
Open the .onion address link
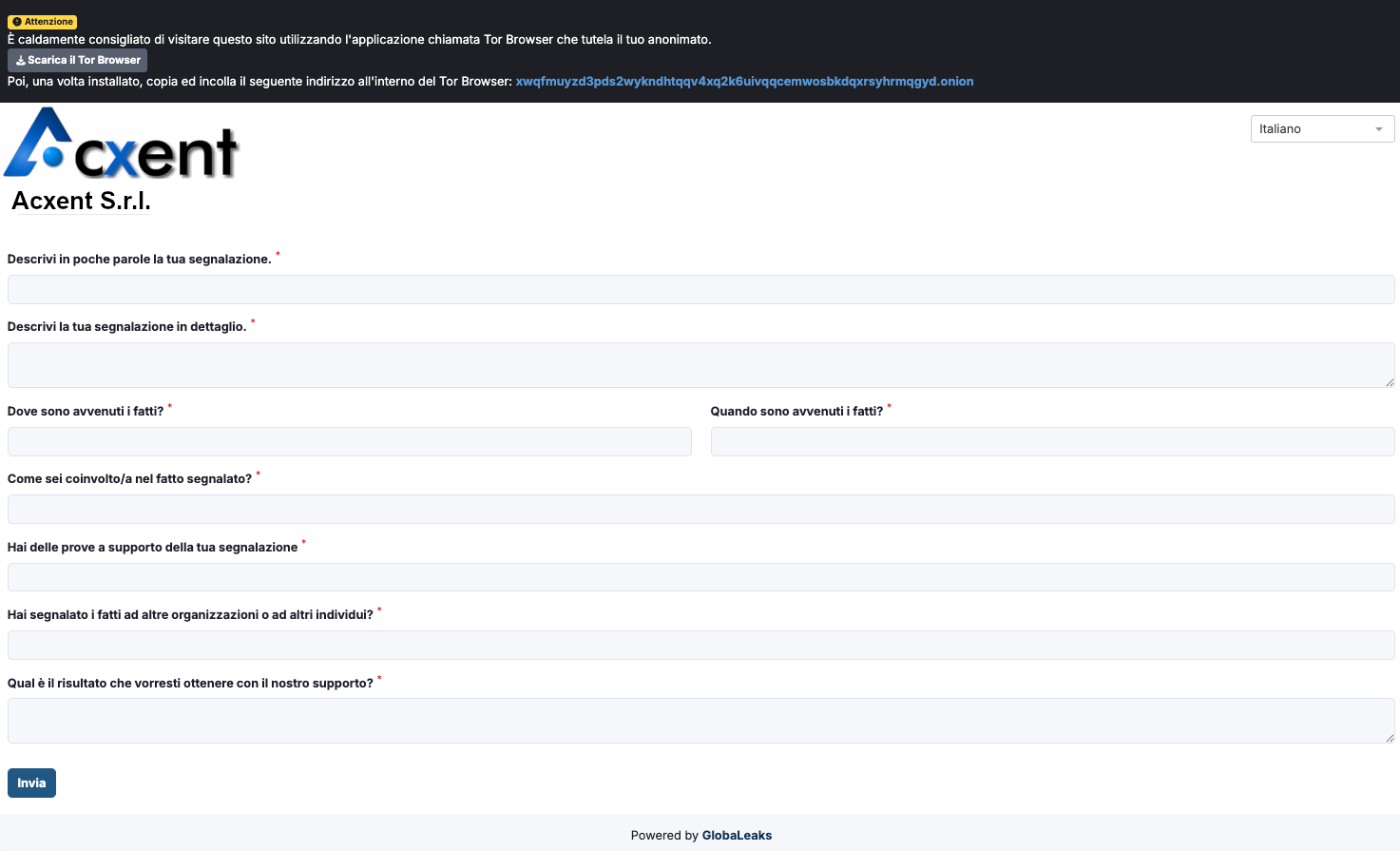click(x=744, y=82)
